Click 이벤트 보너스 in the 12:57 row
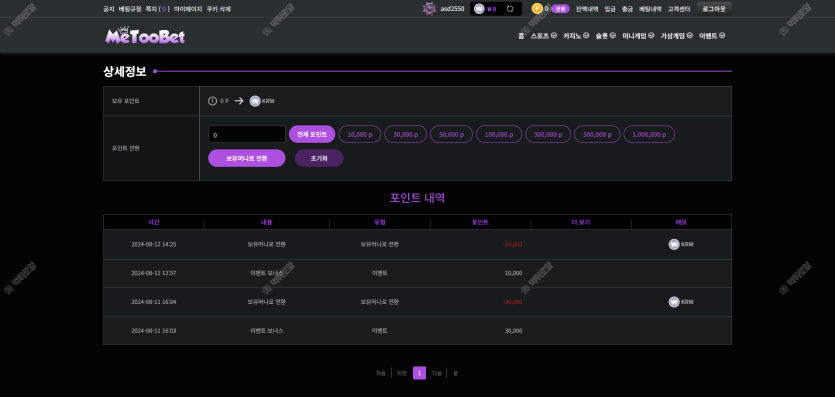 (x=267, y=273)
